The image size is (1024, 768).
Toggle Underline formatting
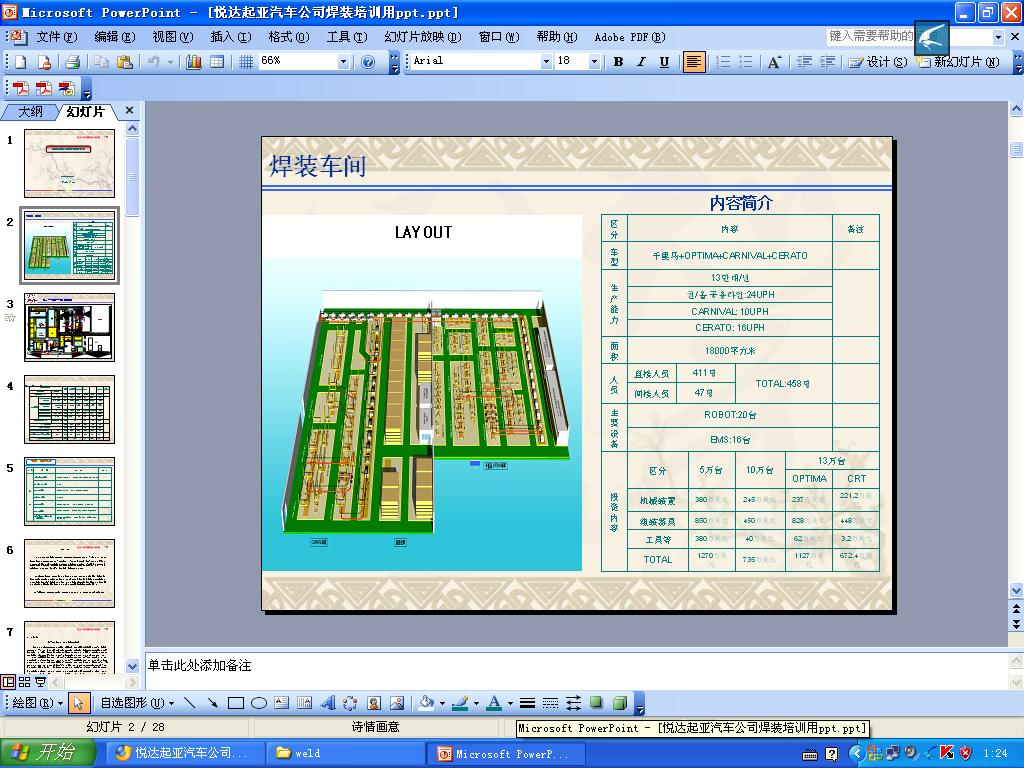click(x=664, y=61)
